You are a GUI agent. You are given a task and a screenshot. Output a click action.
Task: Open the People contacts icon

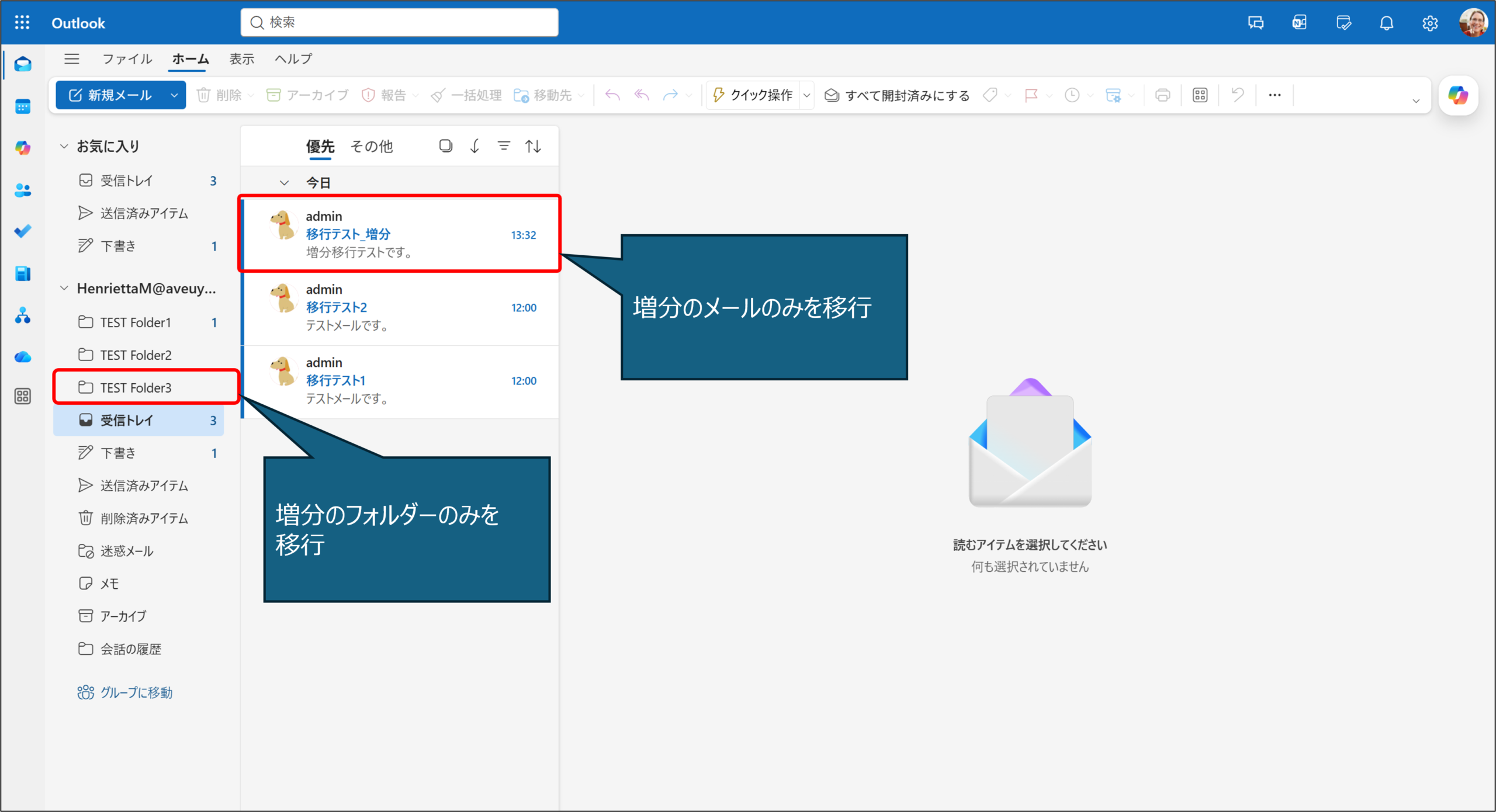pos(23,190)
